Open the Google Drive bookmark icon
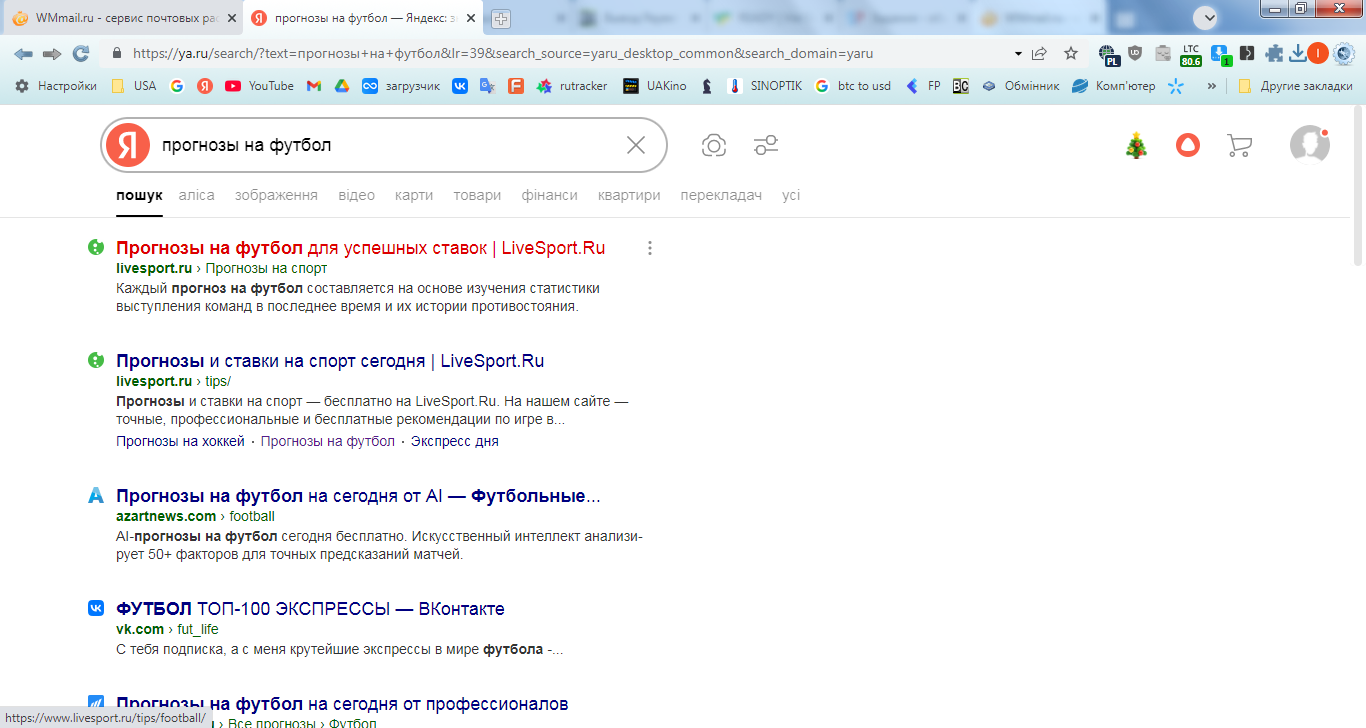 click(341, 86)
